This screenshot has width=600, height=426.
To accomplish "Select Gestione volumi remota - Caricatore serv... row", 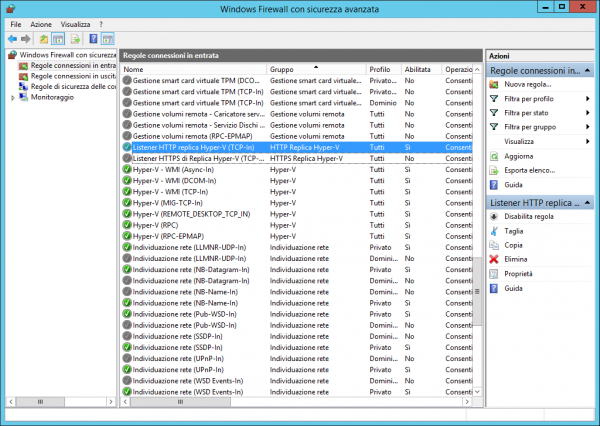I will point(297,114).
